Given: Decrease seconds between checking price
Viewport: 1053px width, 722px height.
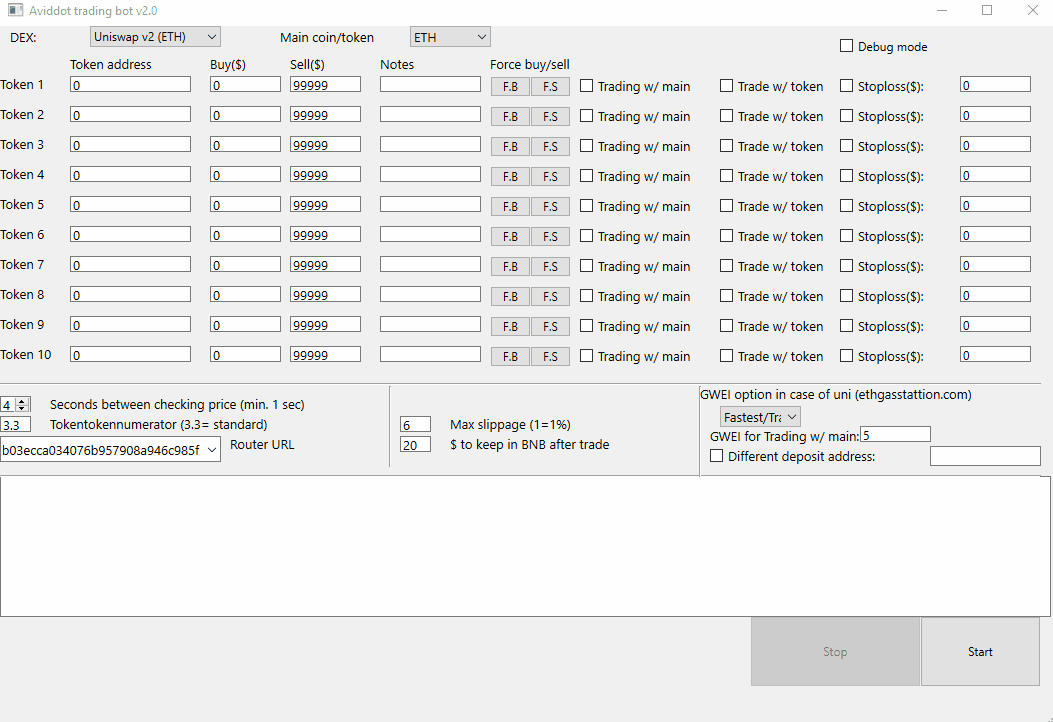Looking at the screenshot, I should click(x=22, y=408).
